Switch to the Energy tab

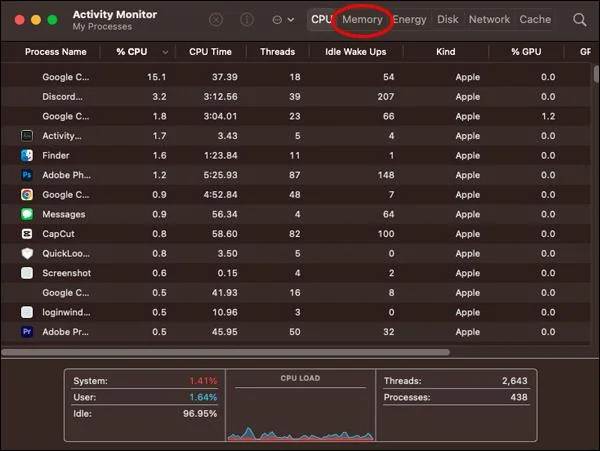click(x=409, y=20)
